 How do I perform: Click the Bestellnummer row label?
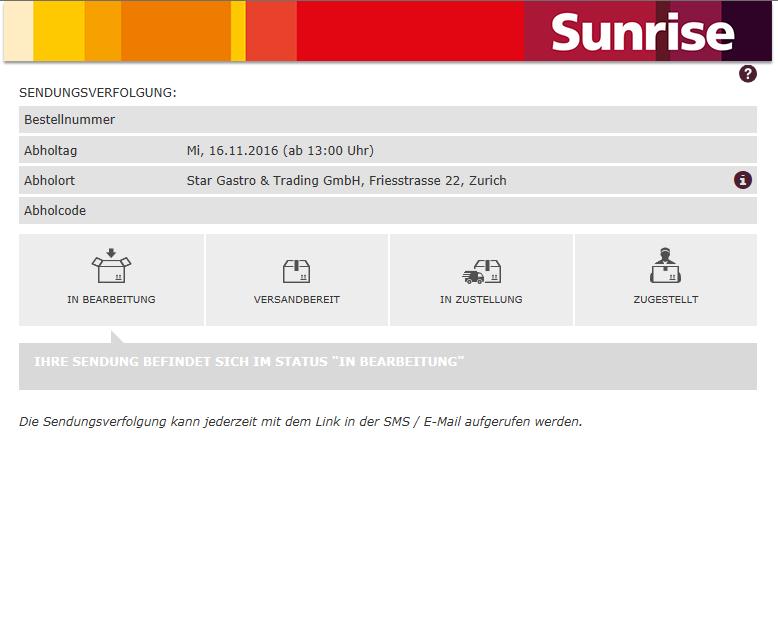69,120
